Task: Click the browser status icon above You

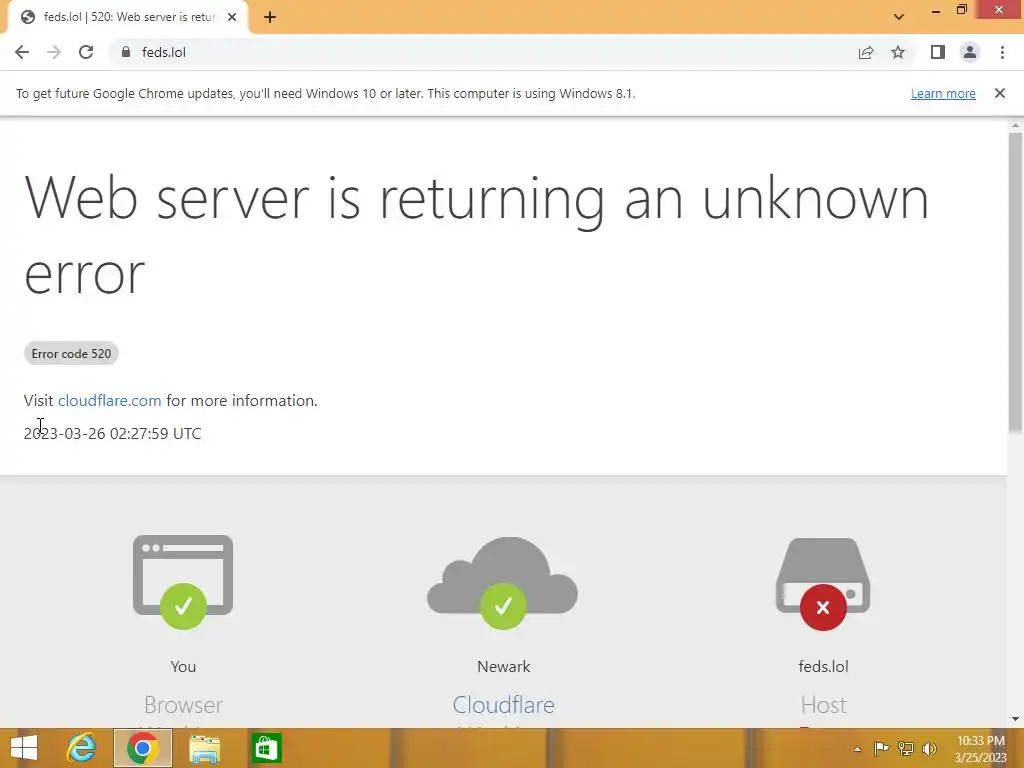Action: tap(183, 581)
